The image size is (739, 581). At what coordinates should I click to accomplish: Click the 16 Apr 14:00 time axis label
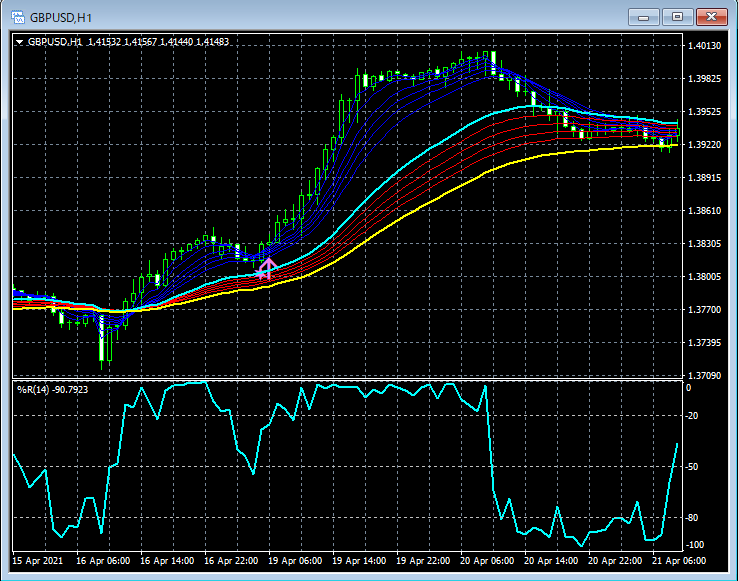pos(167,561)
